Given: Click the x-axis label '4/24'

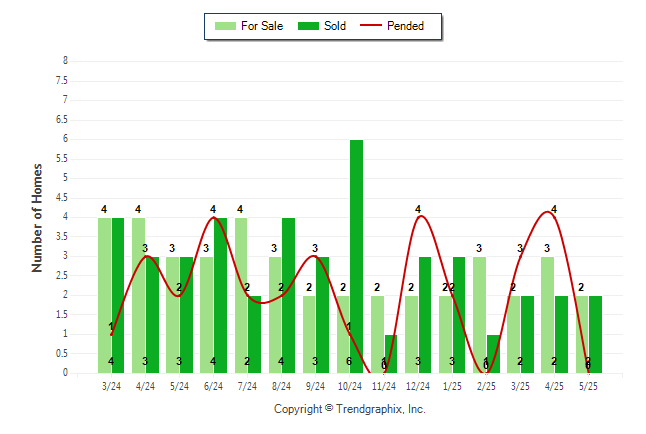Looking at the screenshot, I should click(145, 386).
